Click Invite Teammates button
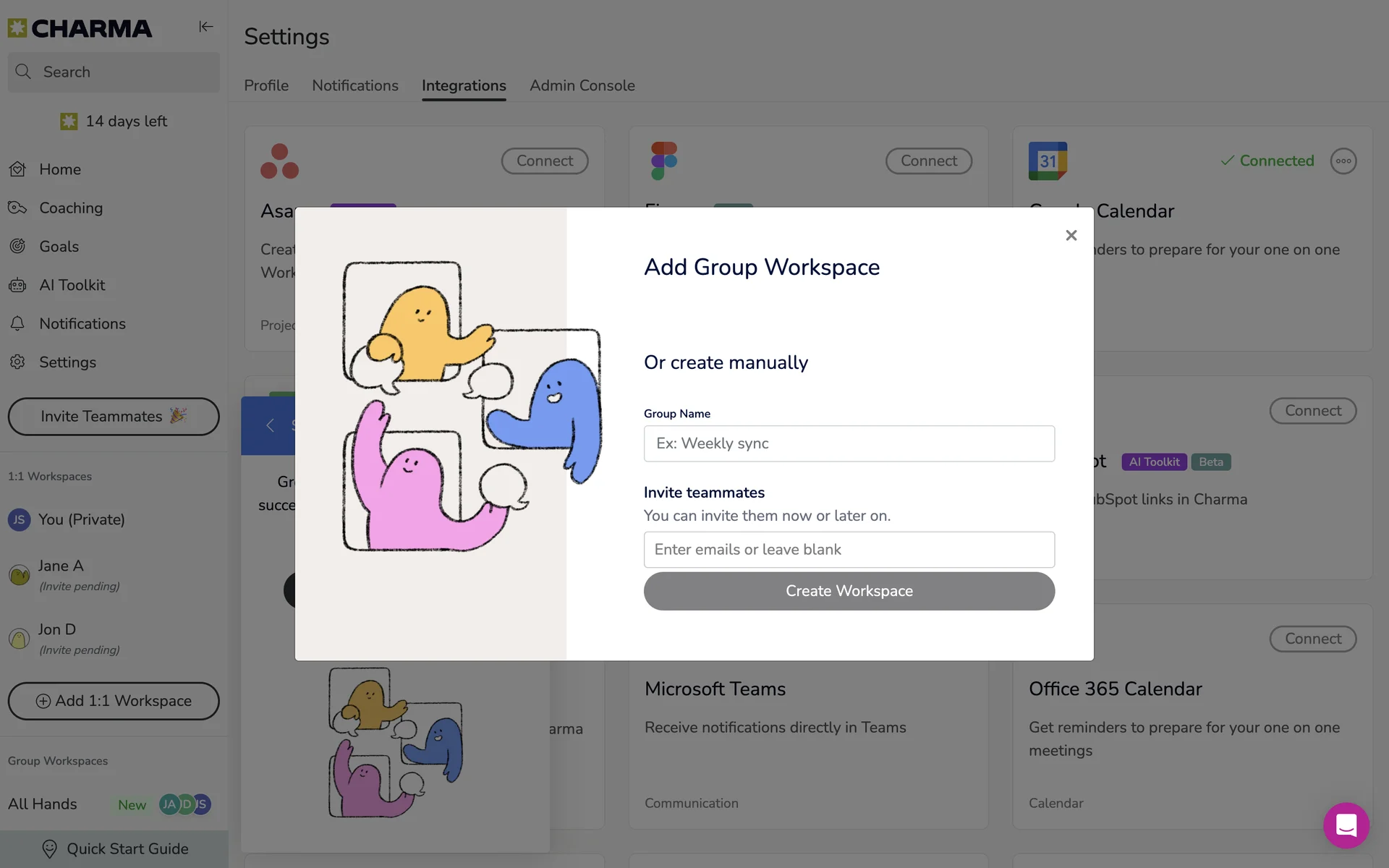Image resolution: width=1389 pixels, height=868 pixels. point(114,417)
